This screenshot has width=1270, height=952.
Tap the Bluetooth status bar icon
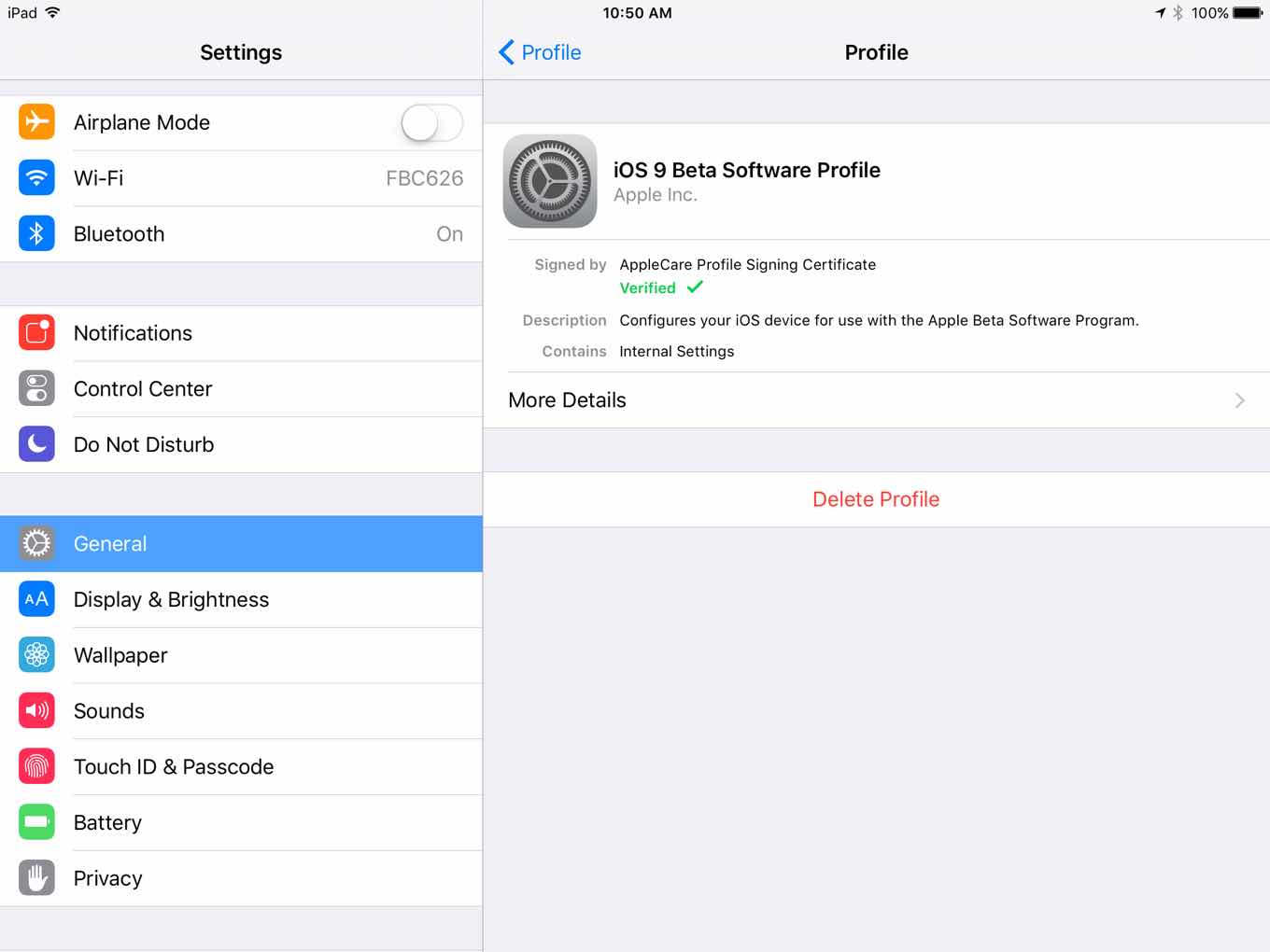pyautogui.click(x=1178, y=13)
